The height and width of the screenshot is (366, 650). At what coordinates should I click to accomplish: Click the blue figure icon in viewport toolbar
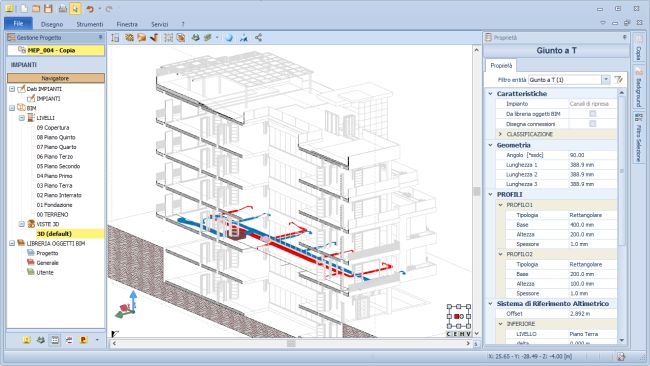244,38
